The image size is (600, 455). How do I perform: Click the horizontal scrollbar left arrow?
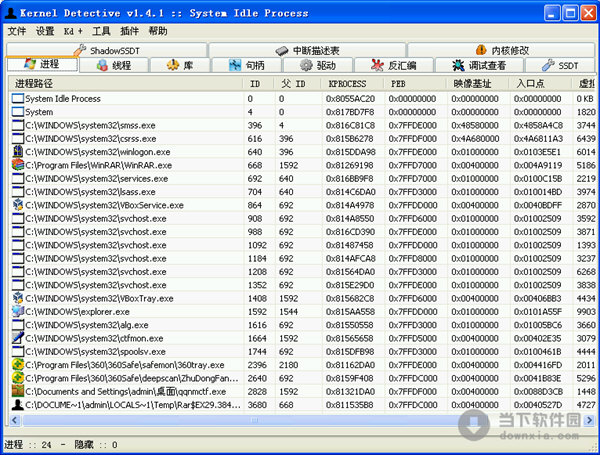[15, 420]
